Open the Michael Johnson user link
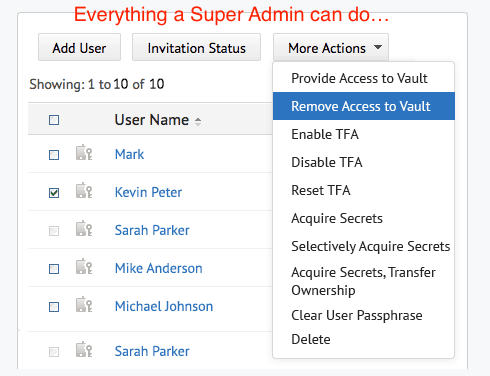Image resolution: width=490 pixels, height=376 pixels. (164, 306)
